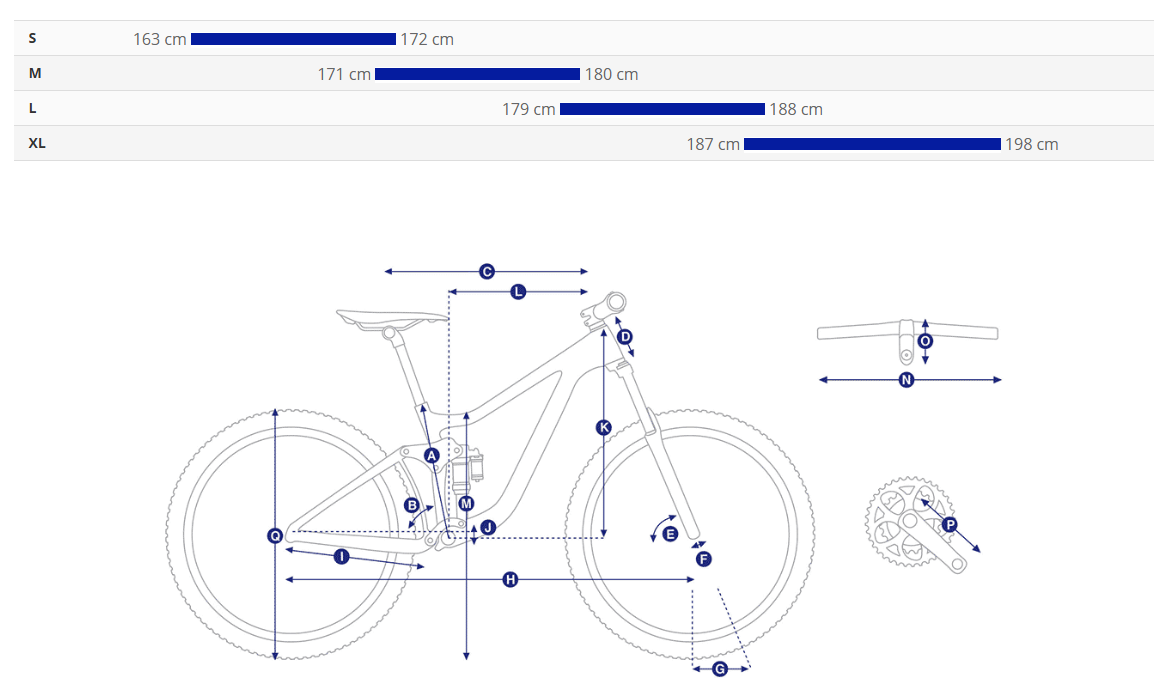Viewport: 1167px width, 692px height.
Task: Select the circled E head angle marker
Action: [x=670, y=534]
